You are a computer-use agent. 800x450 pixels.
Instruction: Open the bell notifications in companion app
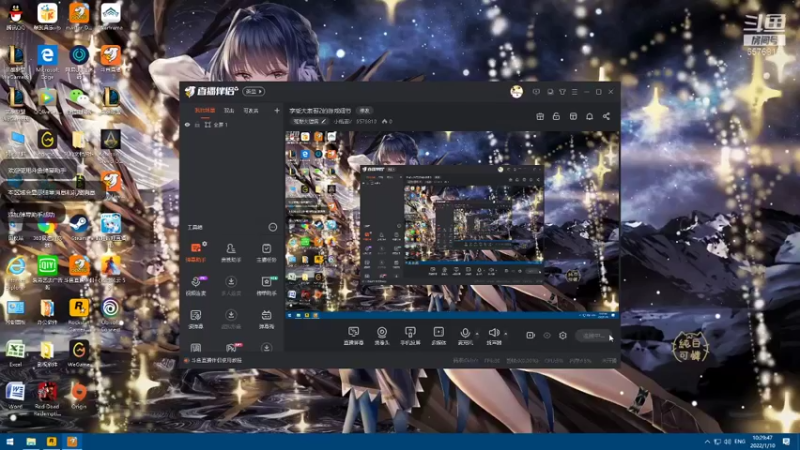[x=589, y=116]
